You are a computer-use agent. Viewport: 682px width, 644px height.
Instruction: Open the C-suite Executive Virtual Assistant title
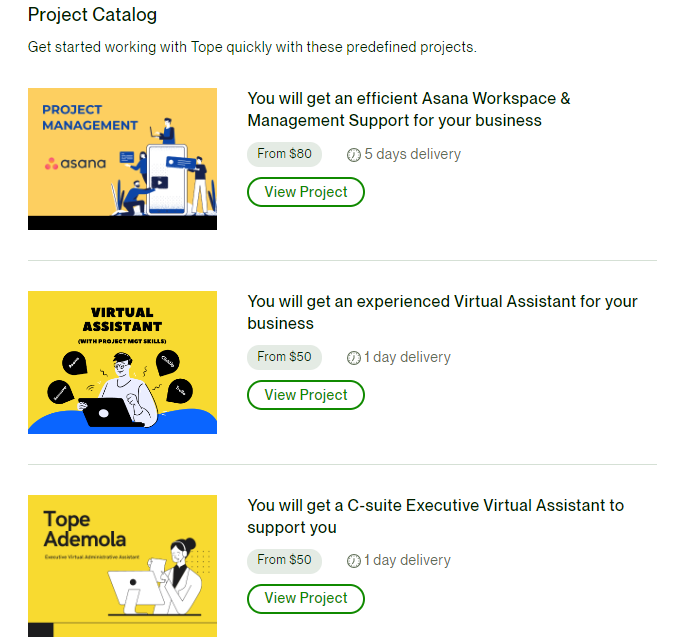coord(436,516)
